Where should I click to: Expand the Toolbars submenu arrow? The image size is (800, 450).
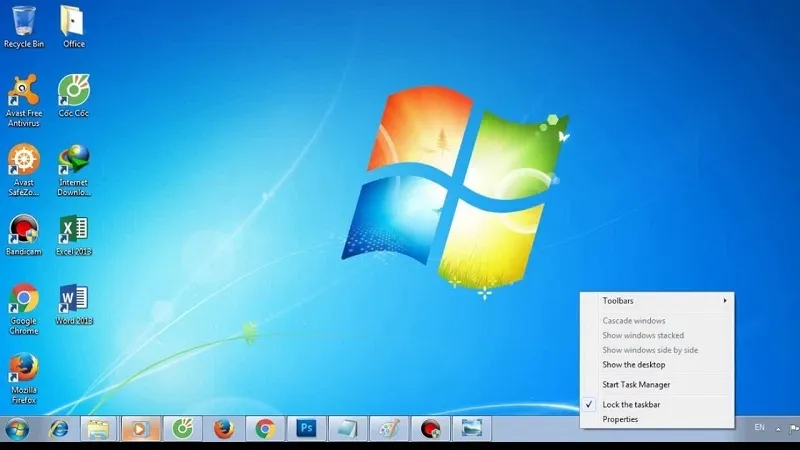pyautogui.click(x=724, y=301)
